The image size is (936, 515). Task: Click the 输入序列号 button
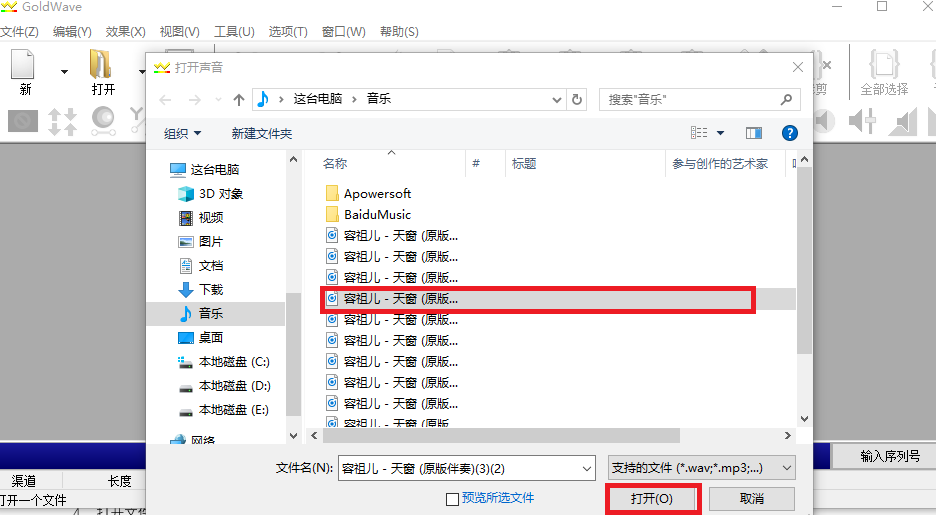pyautogui.click(x=890, y=456)
